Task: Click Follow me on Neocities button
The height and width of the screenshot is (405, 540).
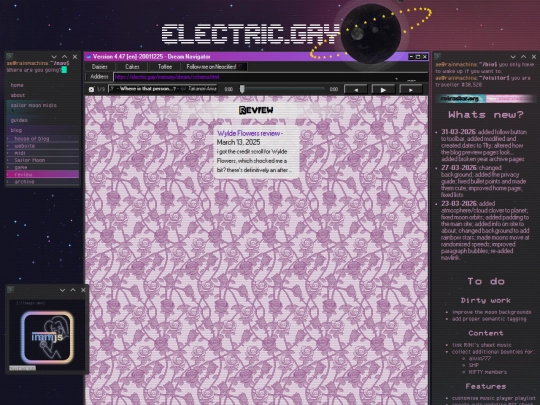Action: tap(214, 66)
